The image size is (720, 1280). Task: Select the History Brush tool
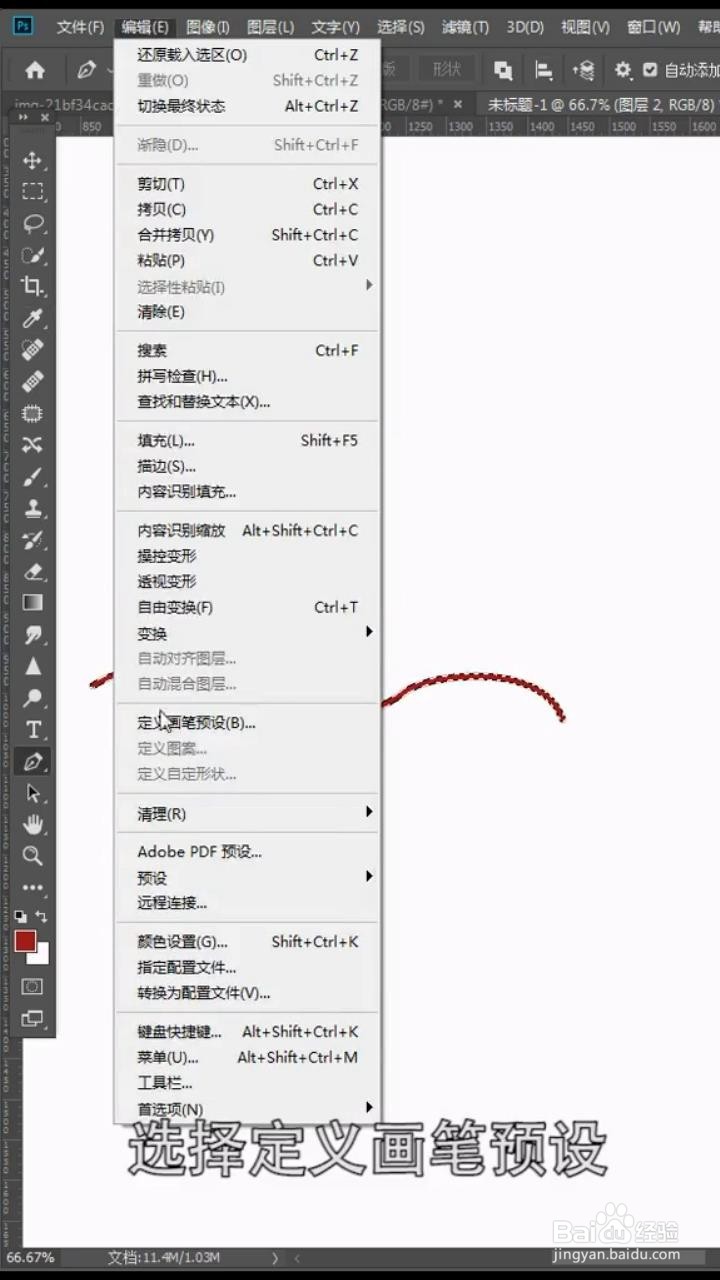pyautogui.click(x=33, y=539)
